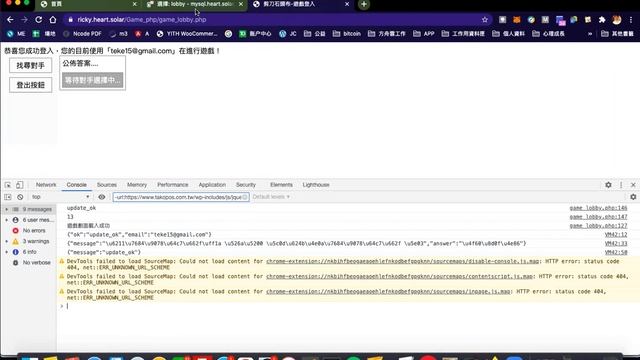Image resolution: width=640 pixels, height=360 pixels.
Task: Click the grey 等待對手選擇中 button
Action: pos(92,80)
